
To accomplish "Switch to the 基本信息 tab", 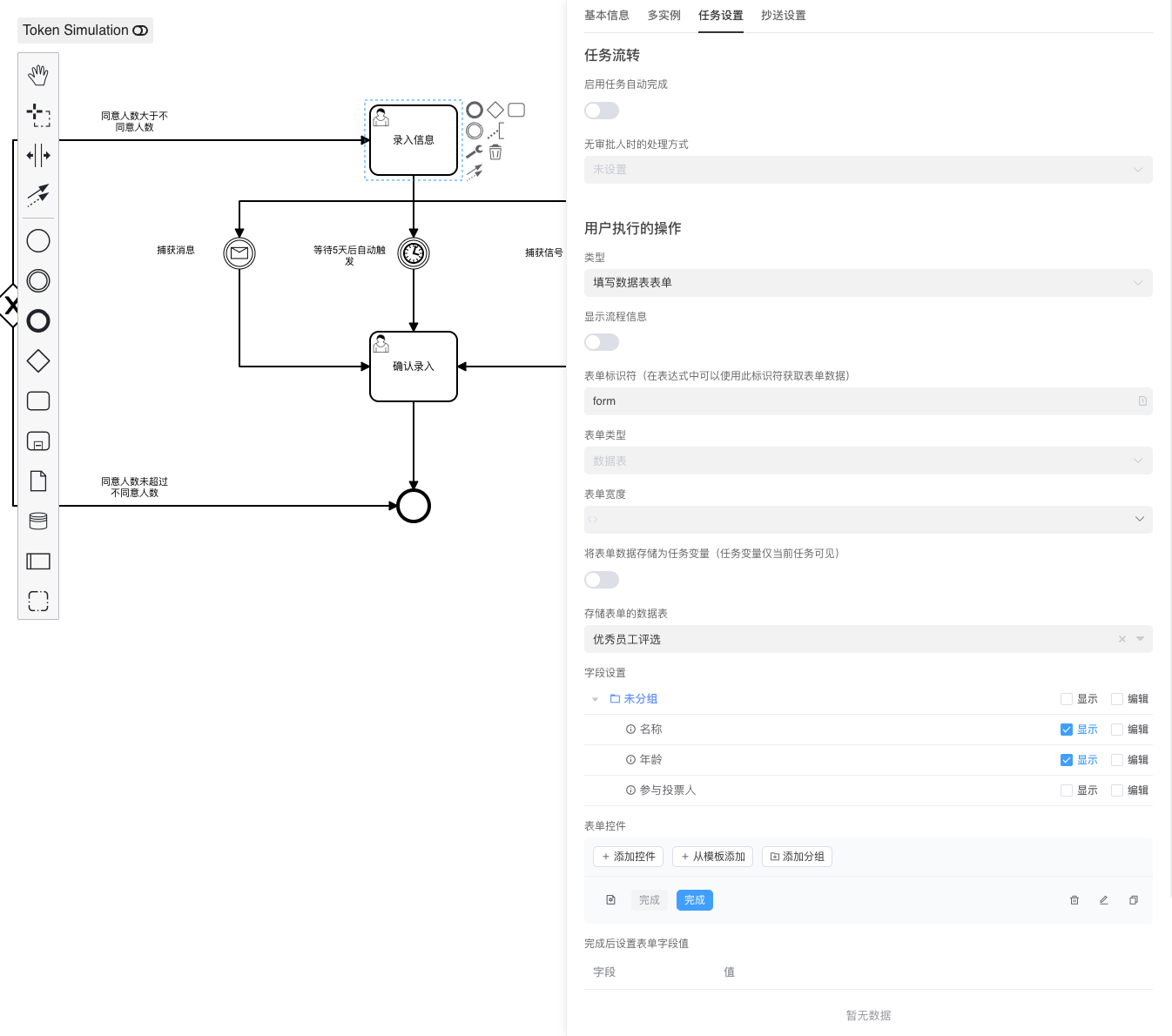I will pos(607,16).
